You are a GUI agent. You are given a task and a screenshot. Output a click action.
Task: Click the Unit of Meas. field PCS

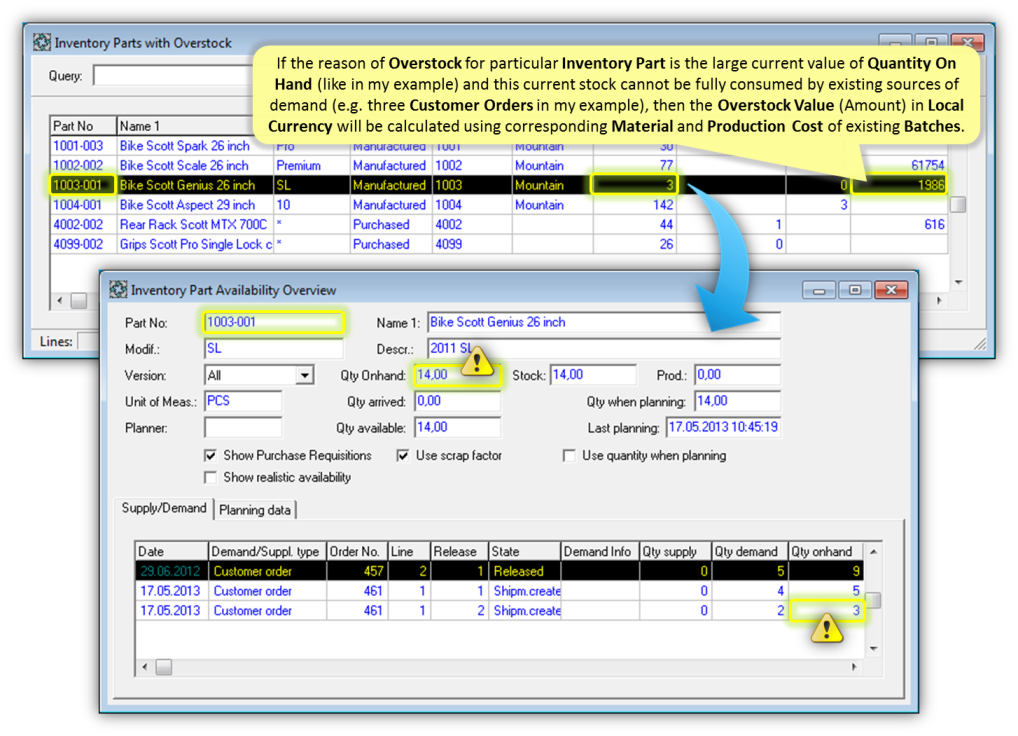243,401
